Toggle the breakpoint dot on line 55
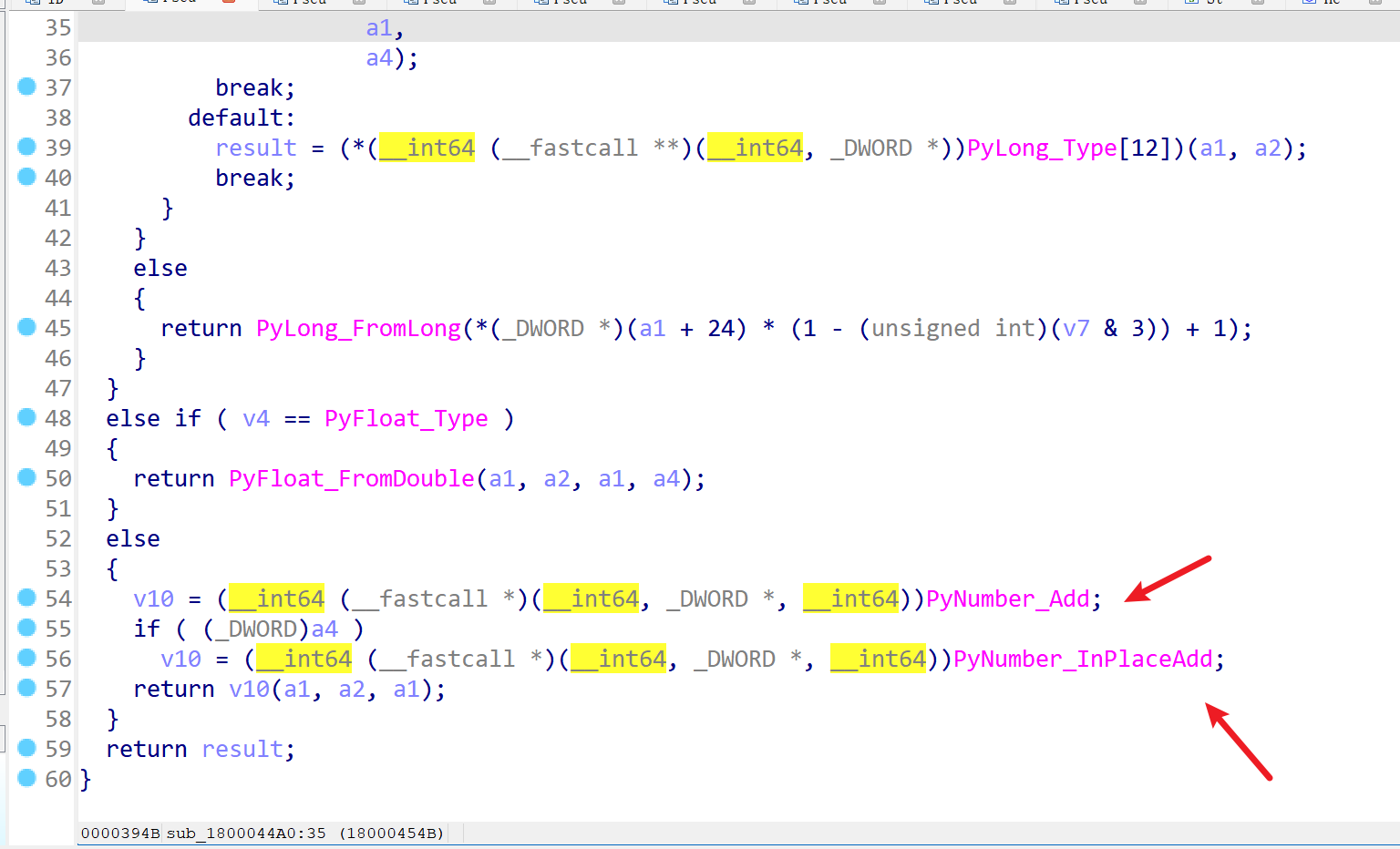This screenshot has height=849, width=1400. click(26, 628)
